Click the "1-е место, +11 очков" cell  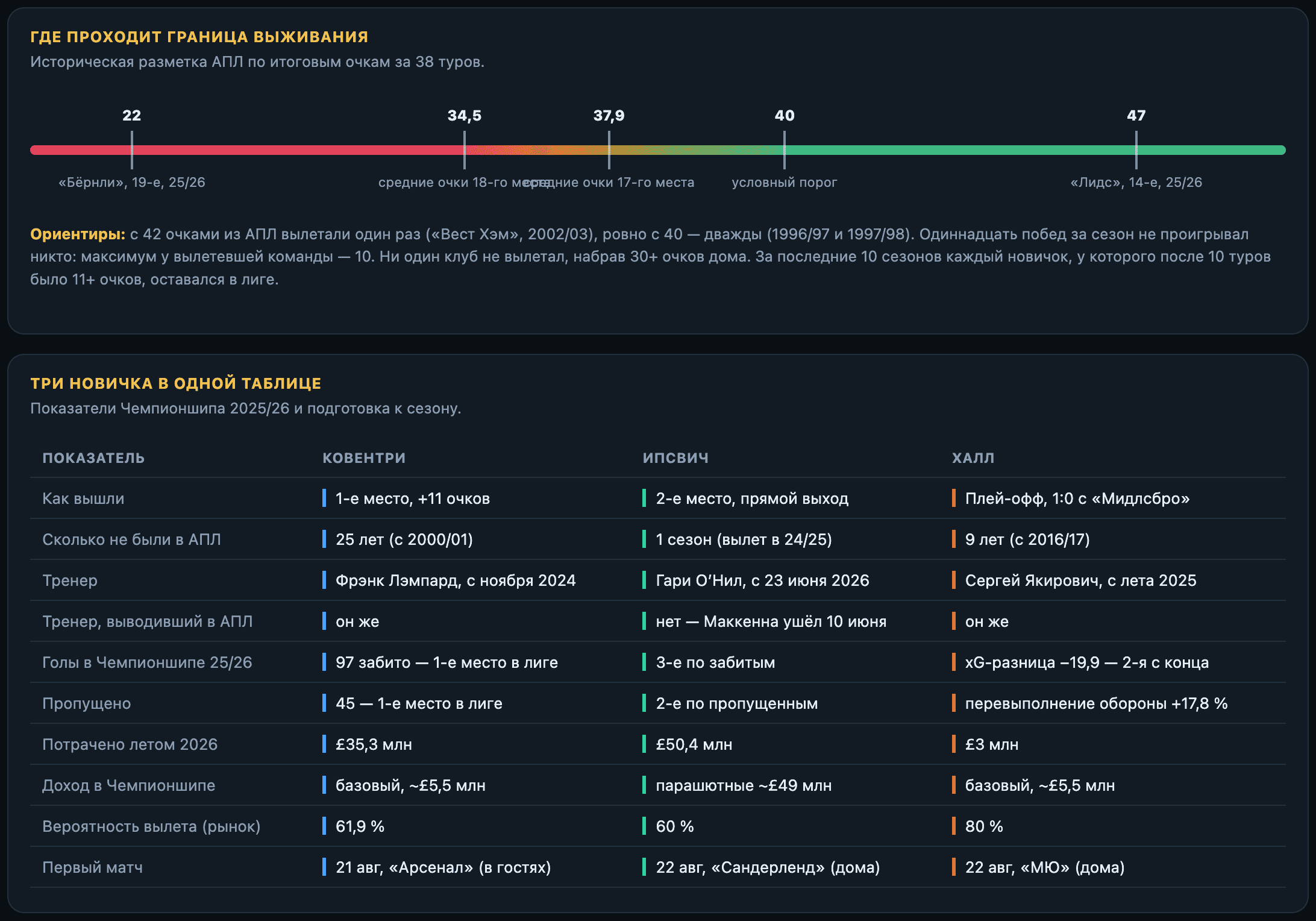pos(413,498)
